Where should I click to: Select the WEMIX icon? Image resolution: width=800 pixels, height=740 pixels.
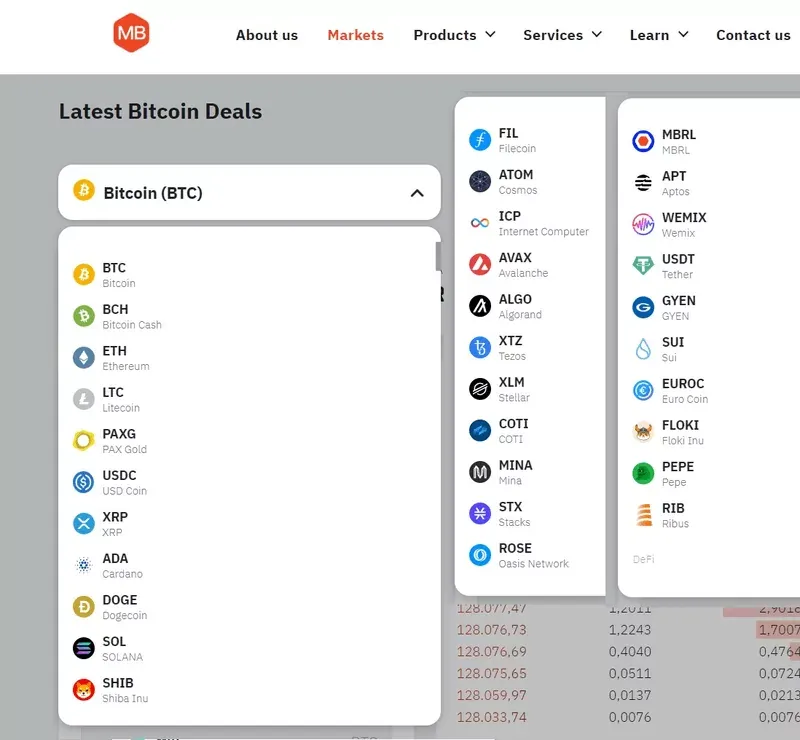(x=643, y=224)
